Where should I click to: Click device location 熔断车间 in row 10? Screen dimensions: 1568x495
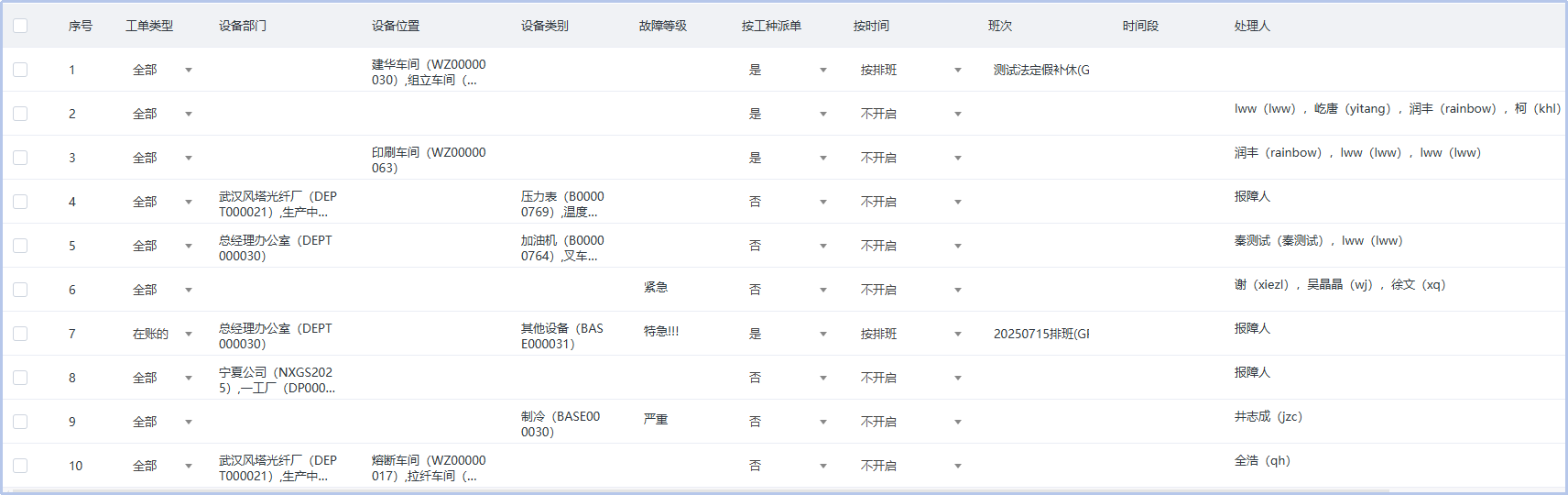click(429, 467)
